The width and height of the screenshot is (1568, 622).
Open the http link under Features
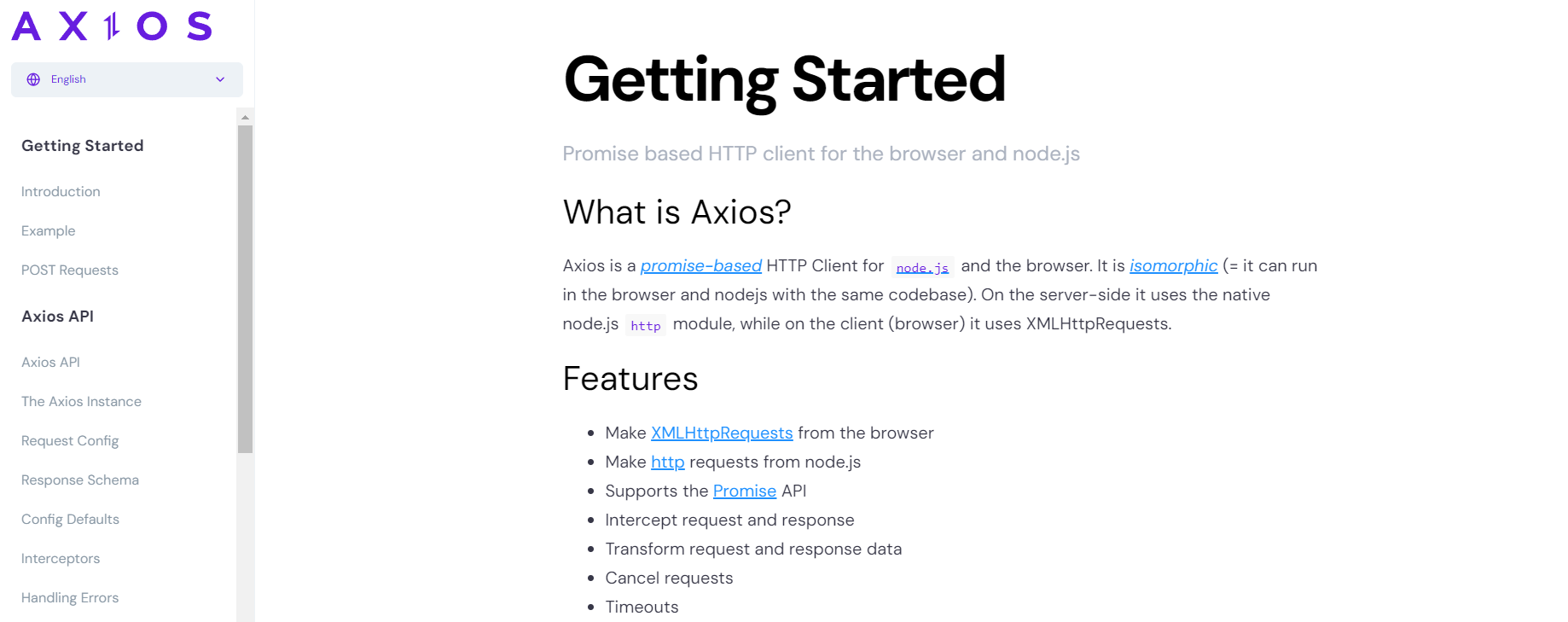[x=667, y=462]
